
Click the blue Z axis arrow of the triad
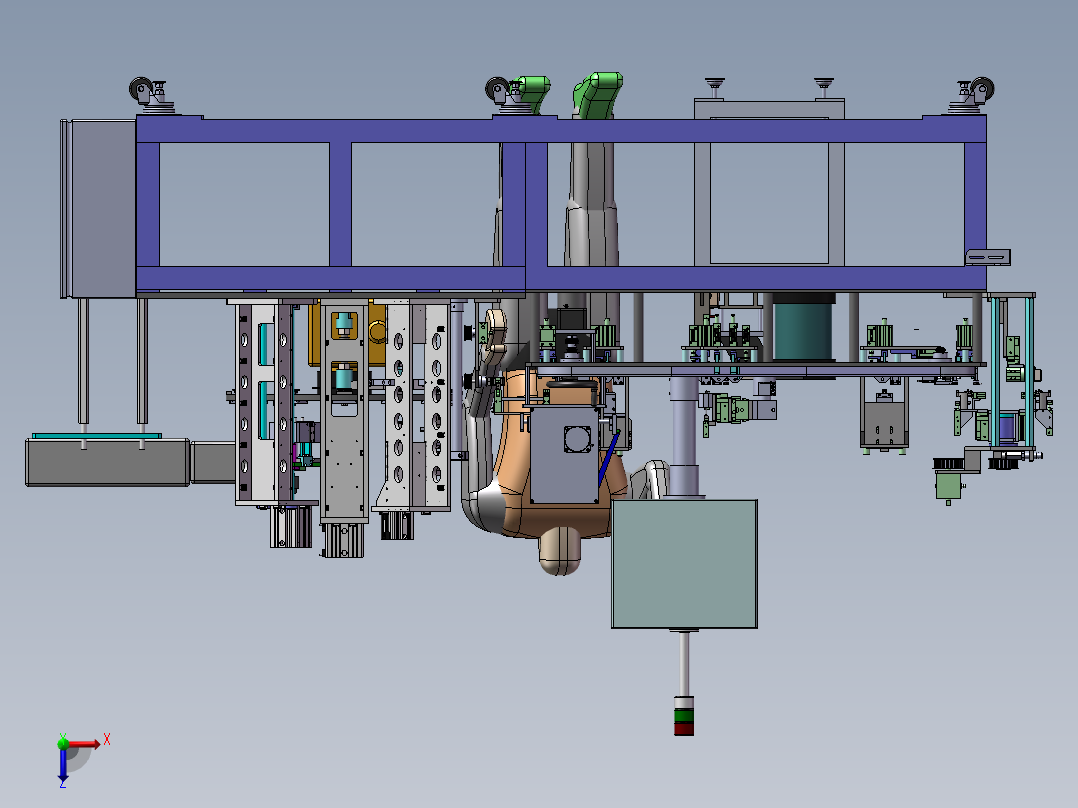click(x=63, y=765)
